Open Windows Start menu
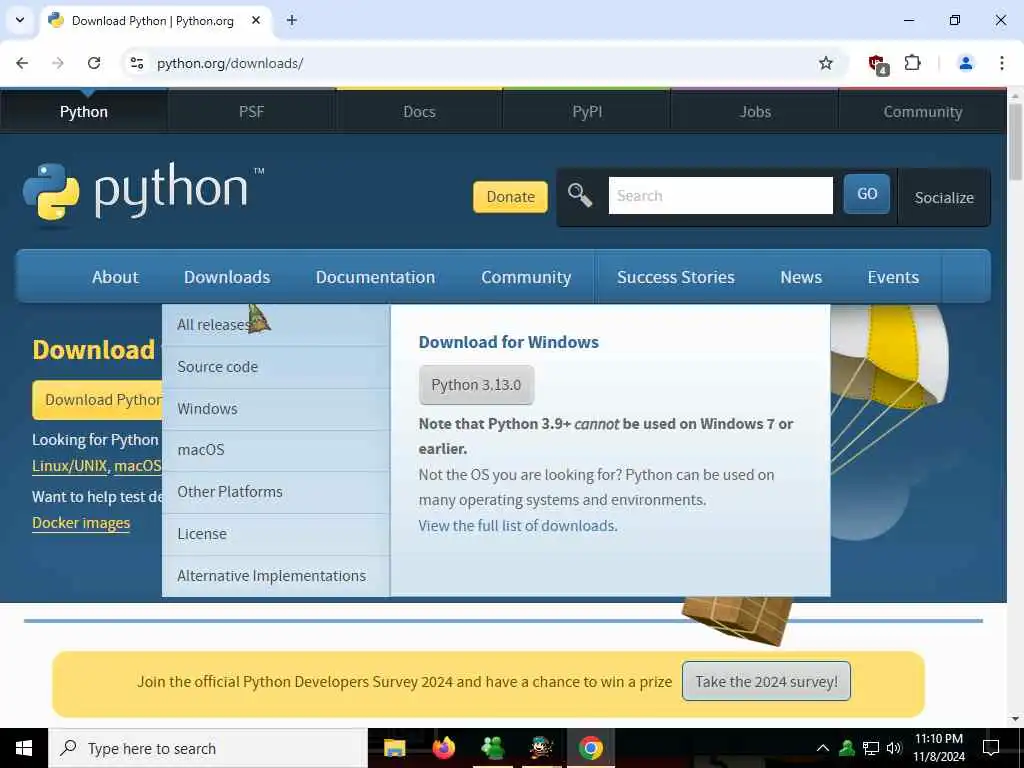This screenshot has width=1024, height=768. pos(24,748)
